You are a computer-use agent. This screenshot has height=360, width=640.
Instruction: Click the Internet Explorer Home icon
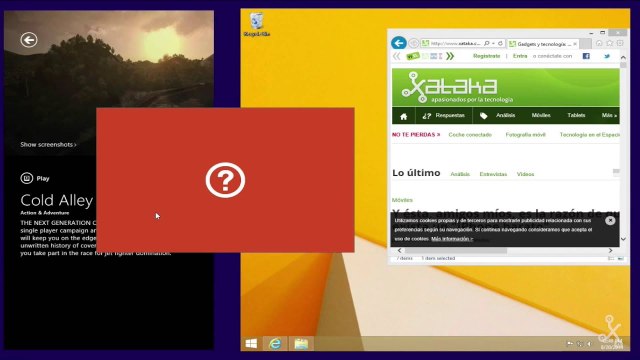tap(599, 43)
